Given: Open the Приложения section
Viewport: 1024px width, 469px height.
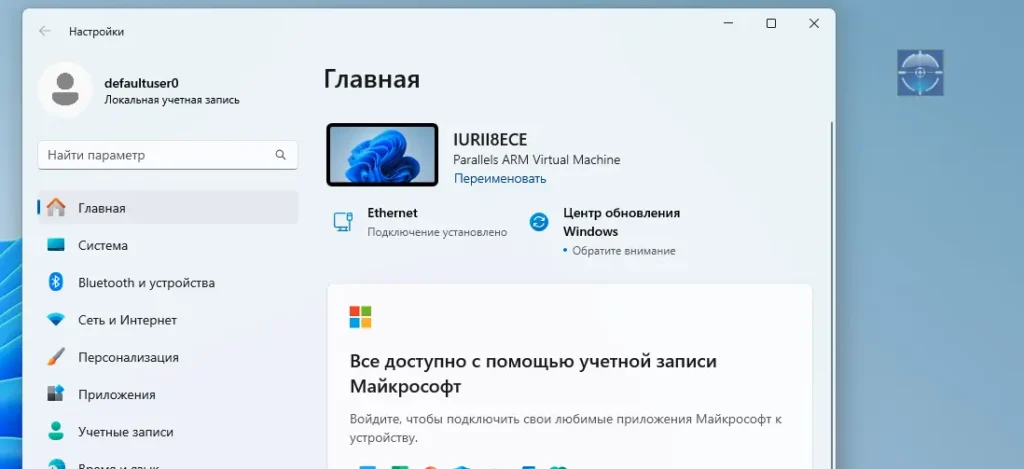Looking at the screenshot, I should point(168,394).
